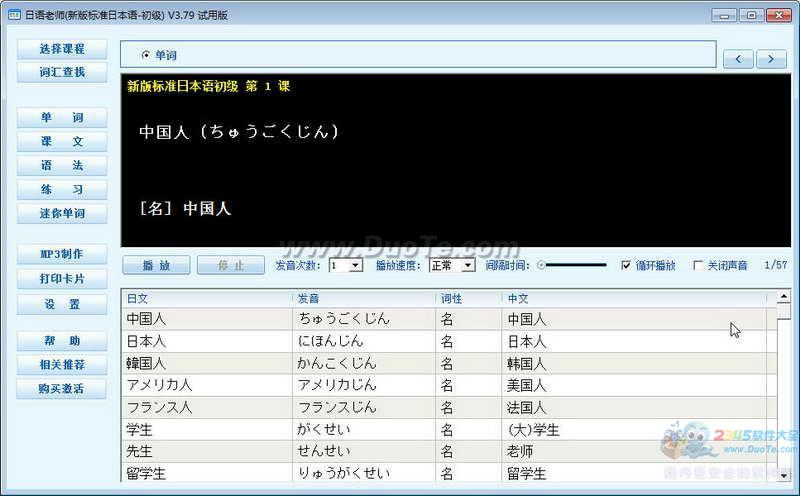The height and width of the screenshot is (496, 800).
Task: Open the 语法 grammar section
Action: pos(62,166)
